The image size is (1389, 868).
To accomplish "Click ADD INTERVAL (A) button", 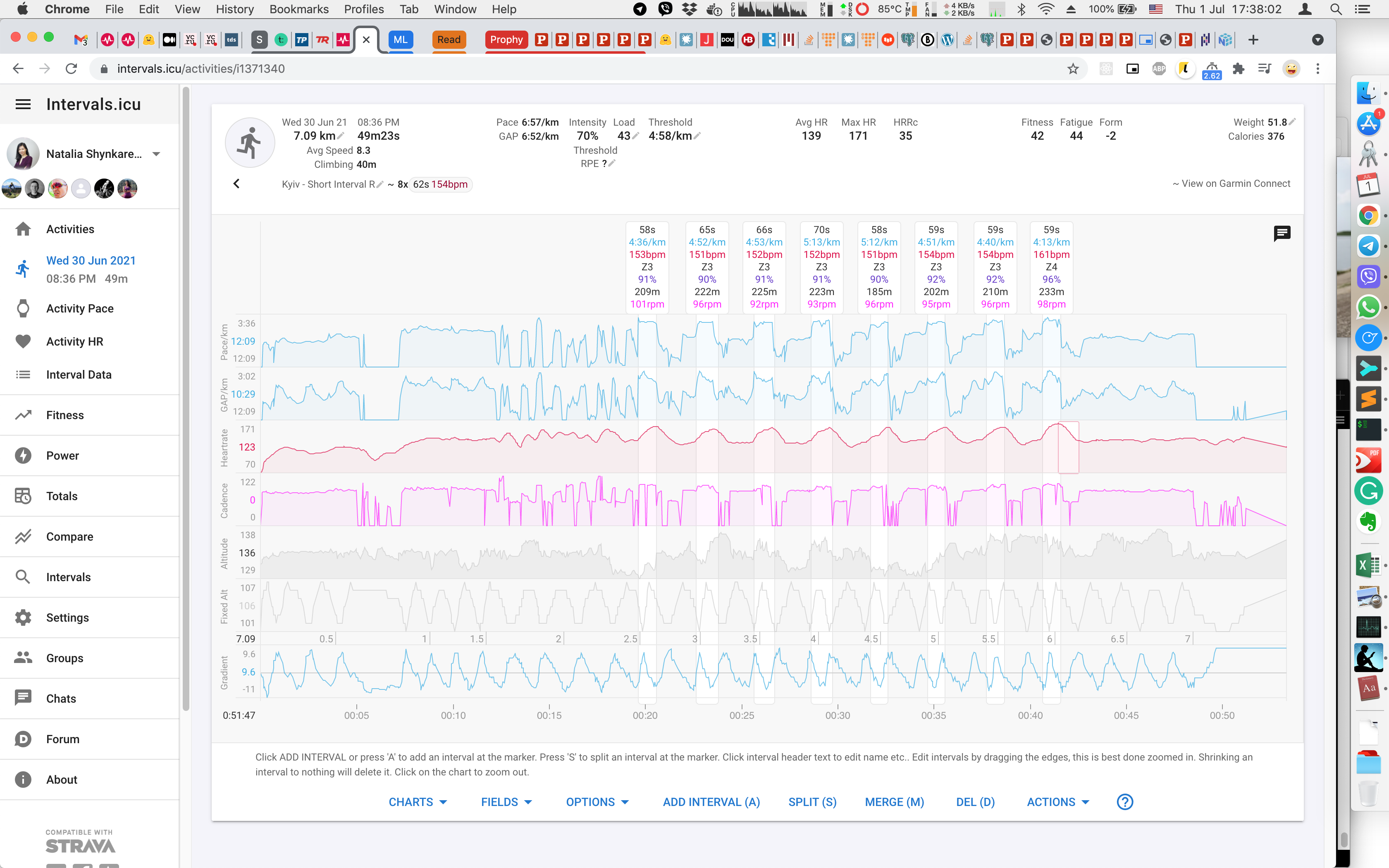I will click(711, 802).
